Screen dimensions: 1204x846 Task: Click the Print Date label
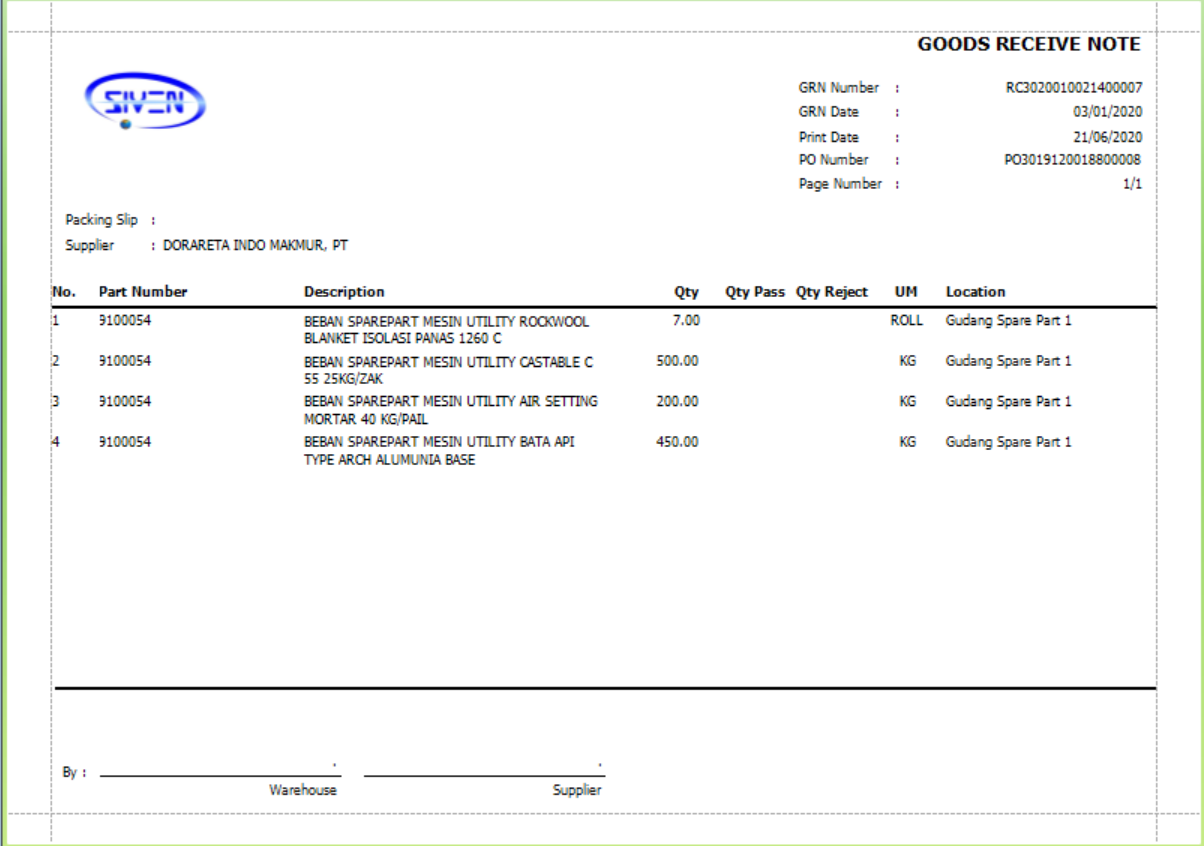click(x=829, y=137)
